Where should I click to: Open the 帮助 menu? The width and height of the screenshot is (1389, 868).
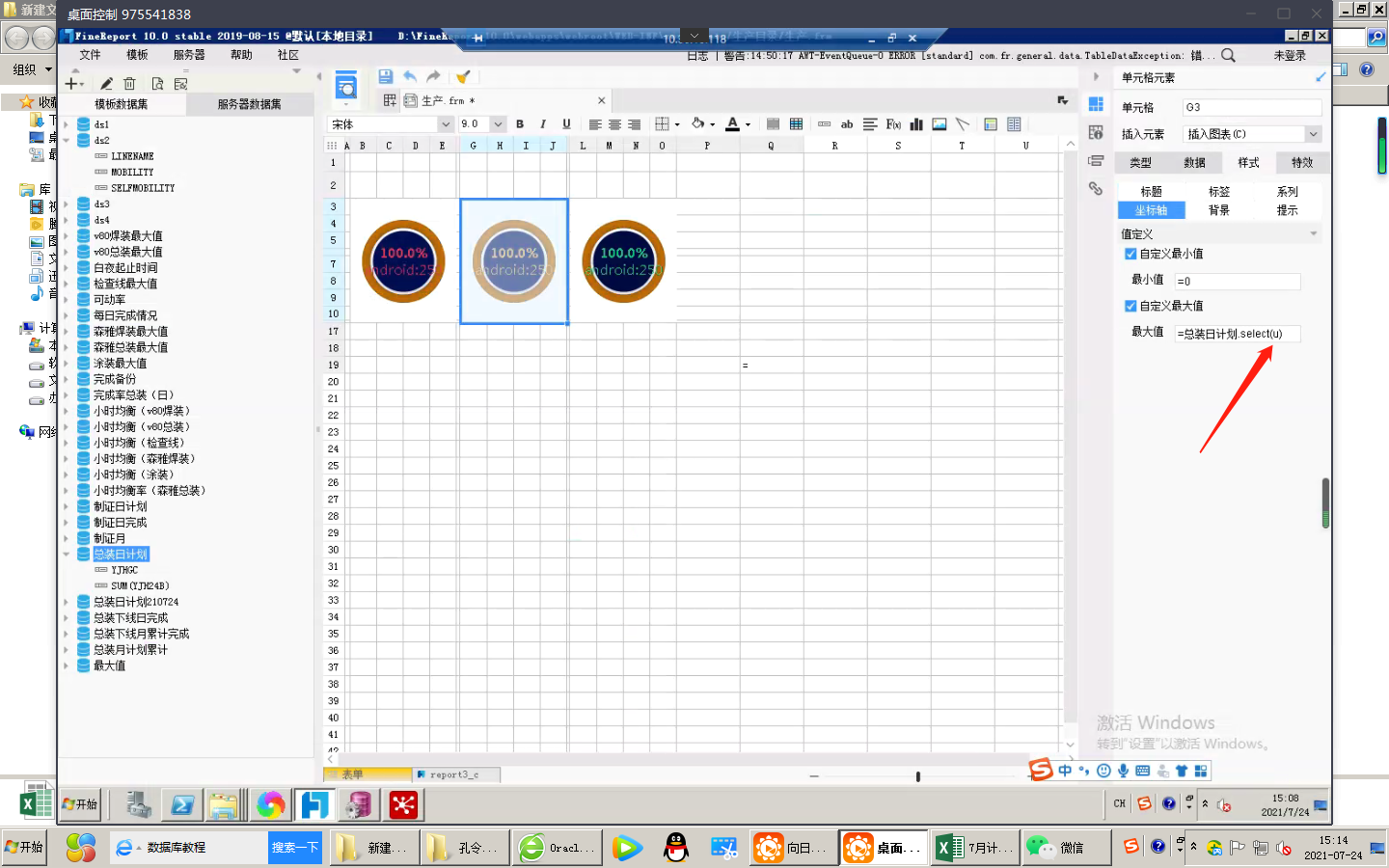[x=241, y=55]
